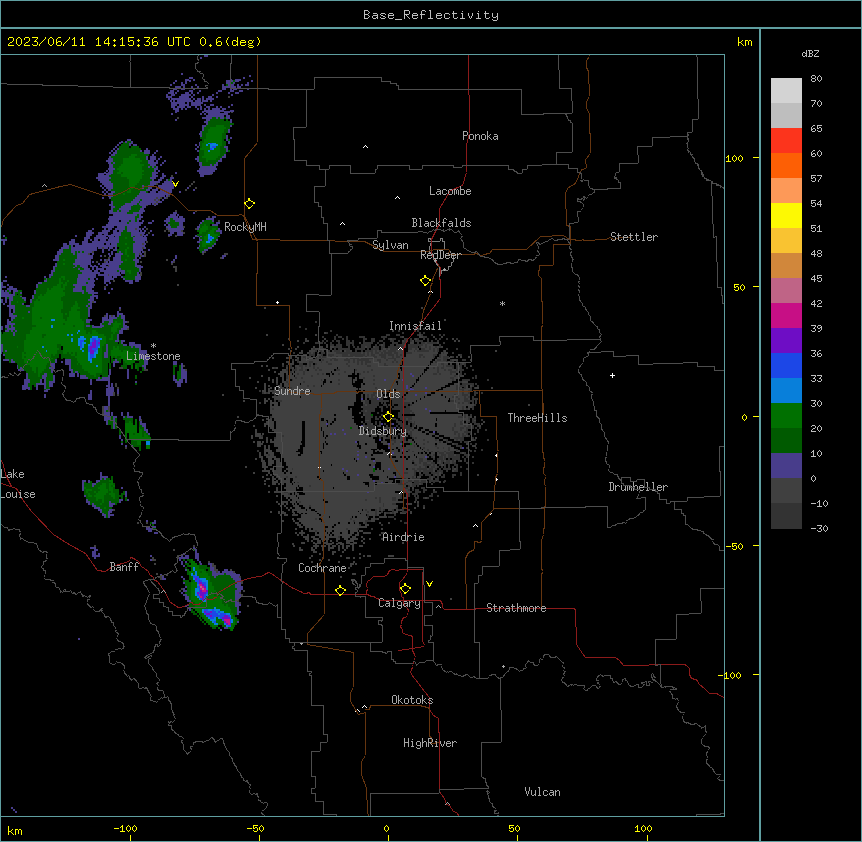Click the ThreeHills label

tap(537, 418)
